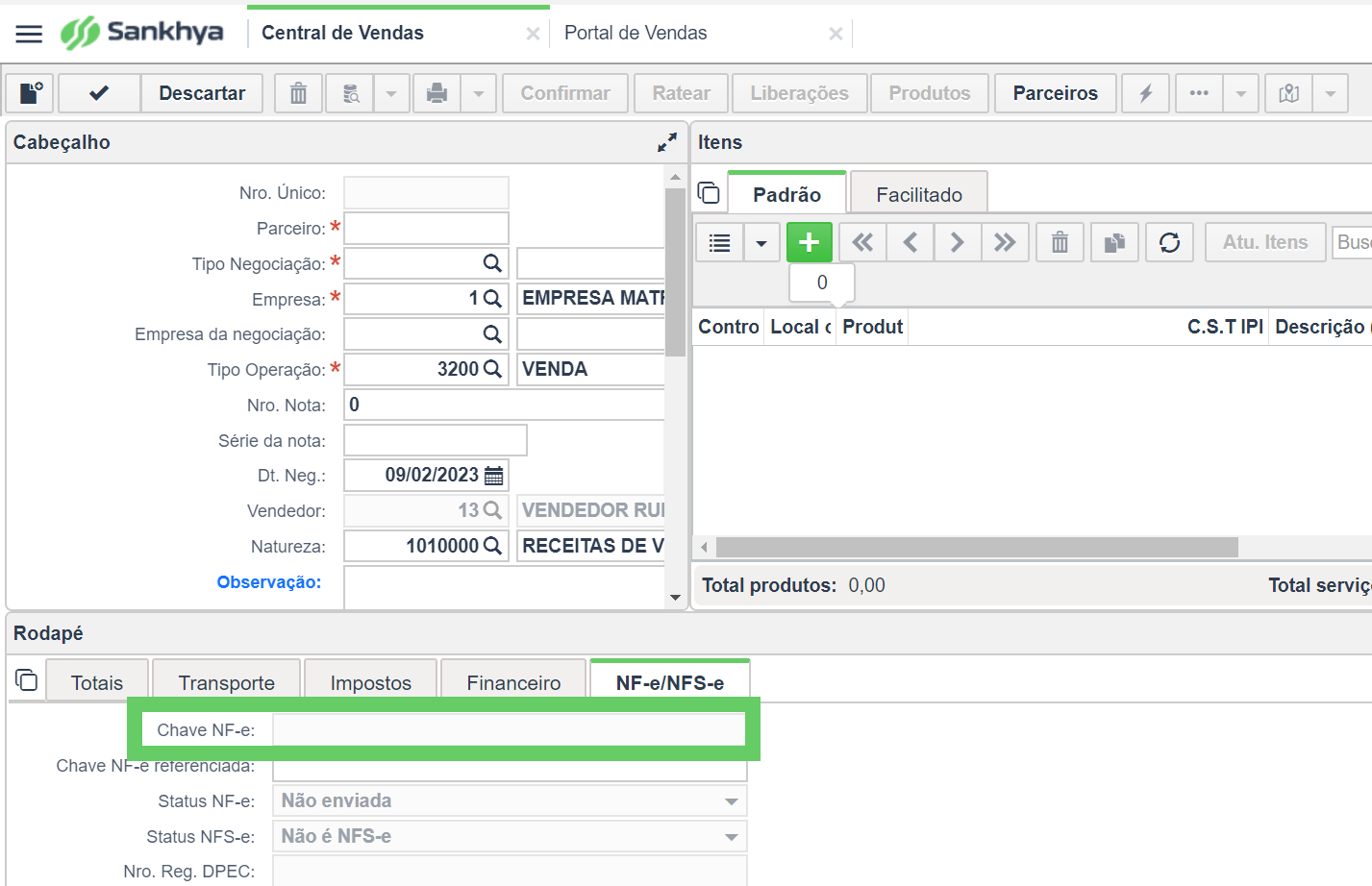Screen dimensions: 1372x886
Task: Select the Facilitado items tab
Action: 919,194
